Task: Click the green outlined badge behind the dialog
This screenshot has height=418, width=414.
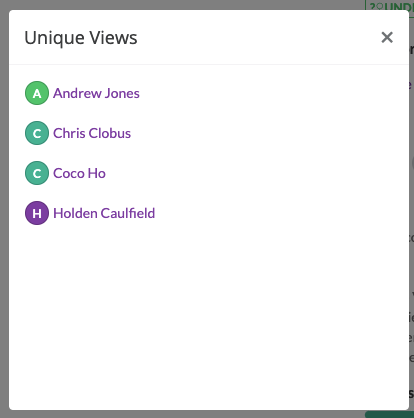Action: pos(390,5)
